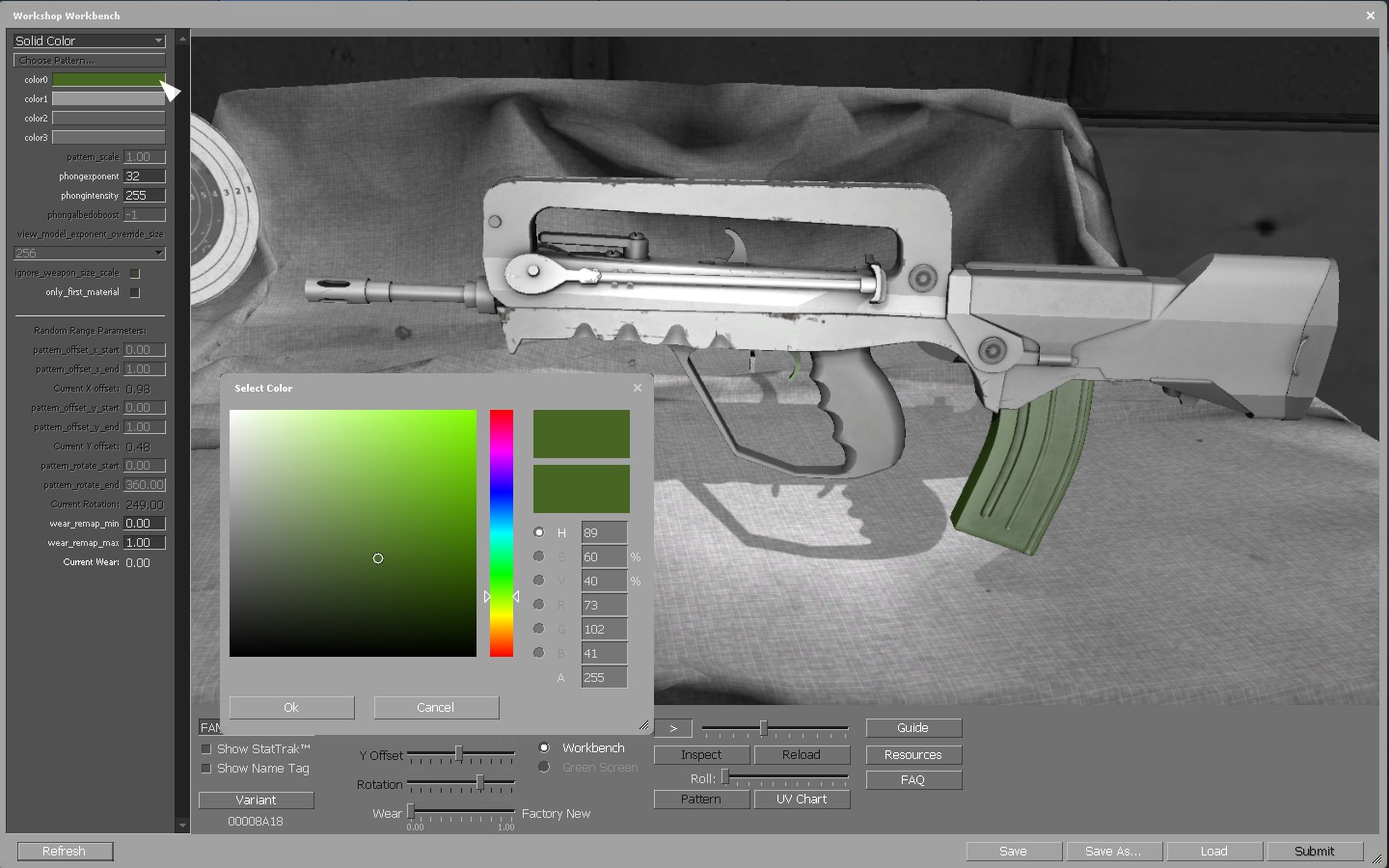Select the Green Screen radio button

click(x=544, y=767)
